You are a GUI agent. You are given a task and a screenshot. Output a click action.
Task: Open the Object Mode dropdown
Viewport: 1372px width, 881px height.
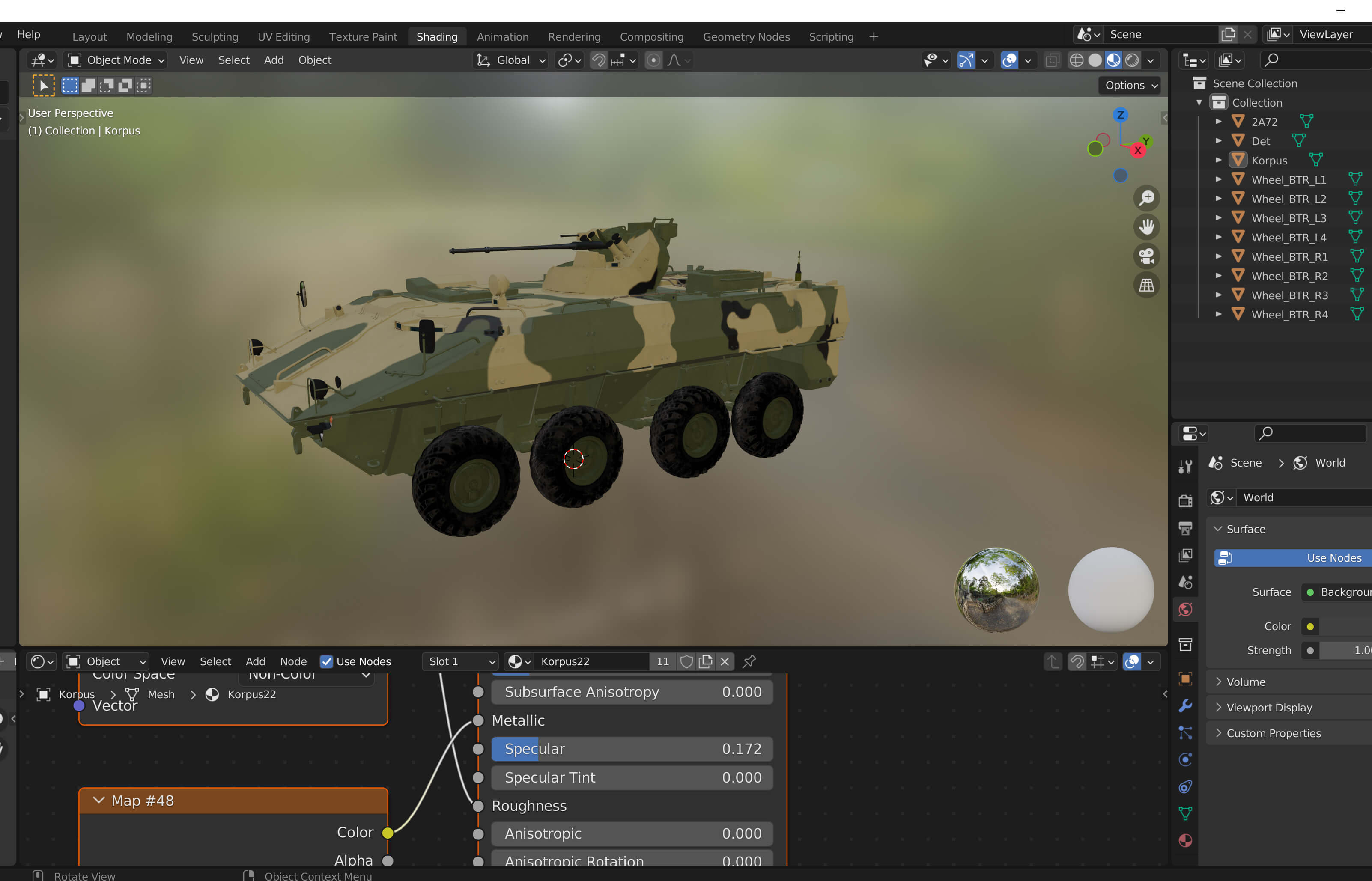(116, 60)
